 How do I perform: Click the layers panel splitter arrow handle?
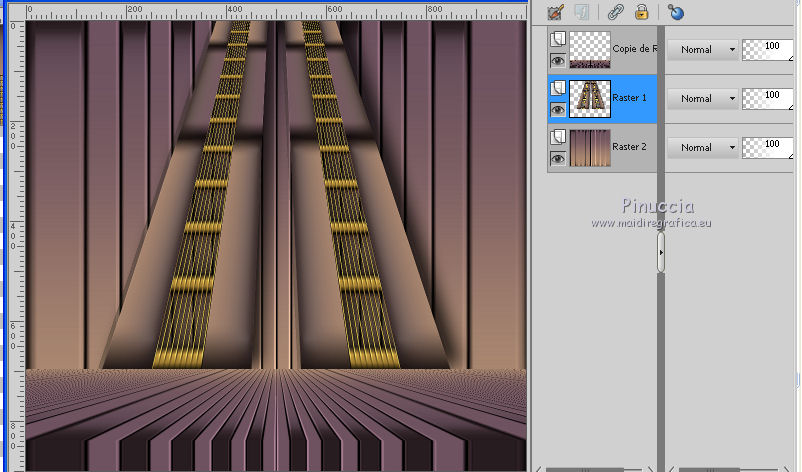pos(661,253)
